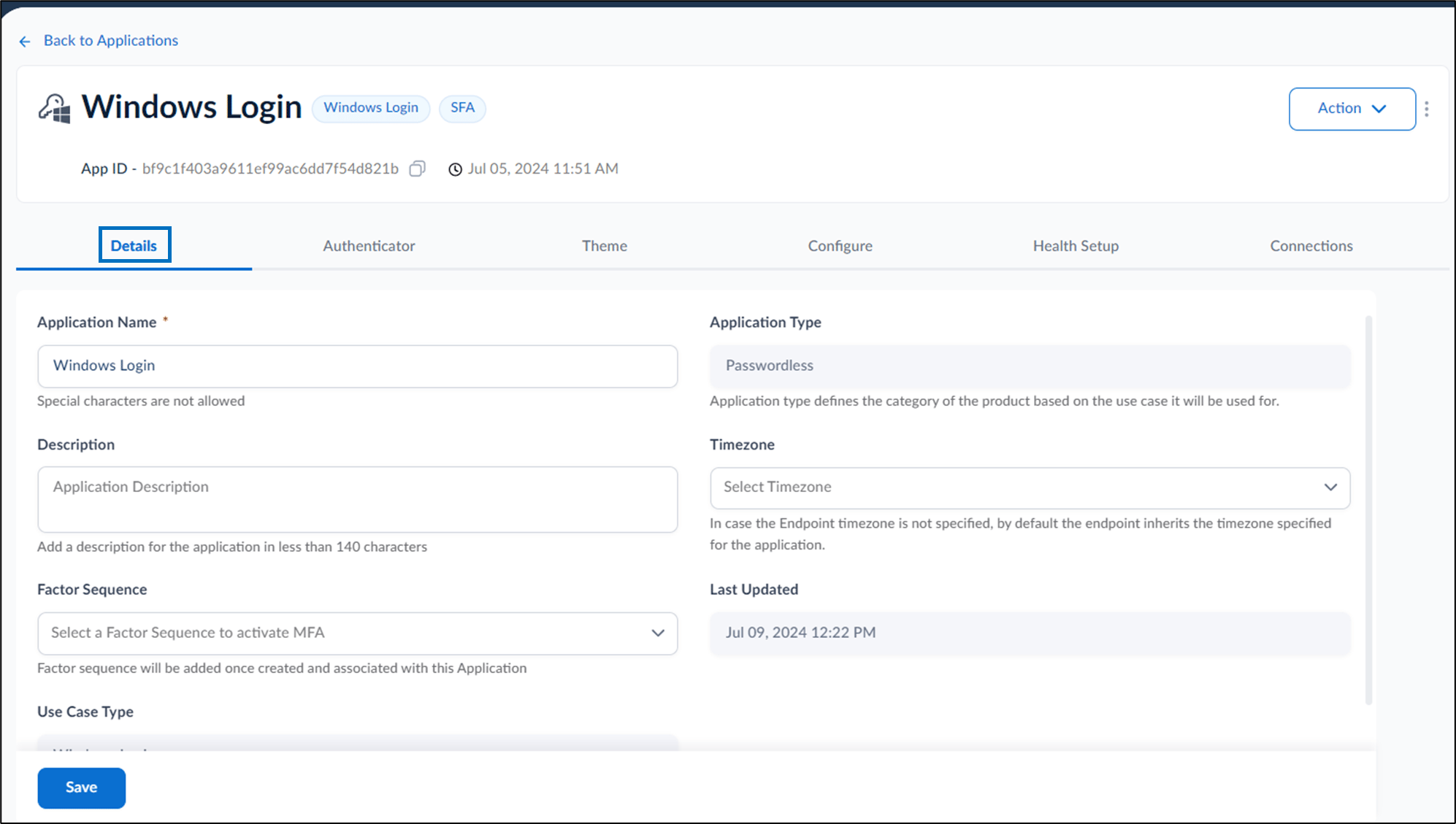The image size is (1456, 824).
Task: Click the form's vertical scrollbar
Action: (1368, 509)
